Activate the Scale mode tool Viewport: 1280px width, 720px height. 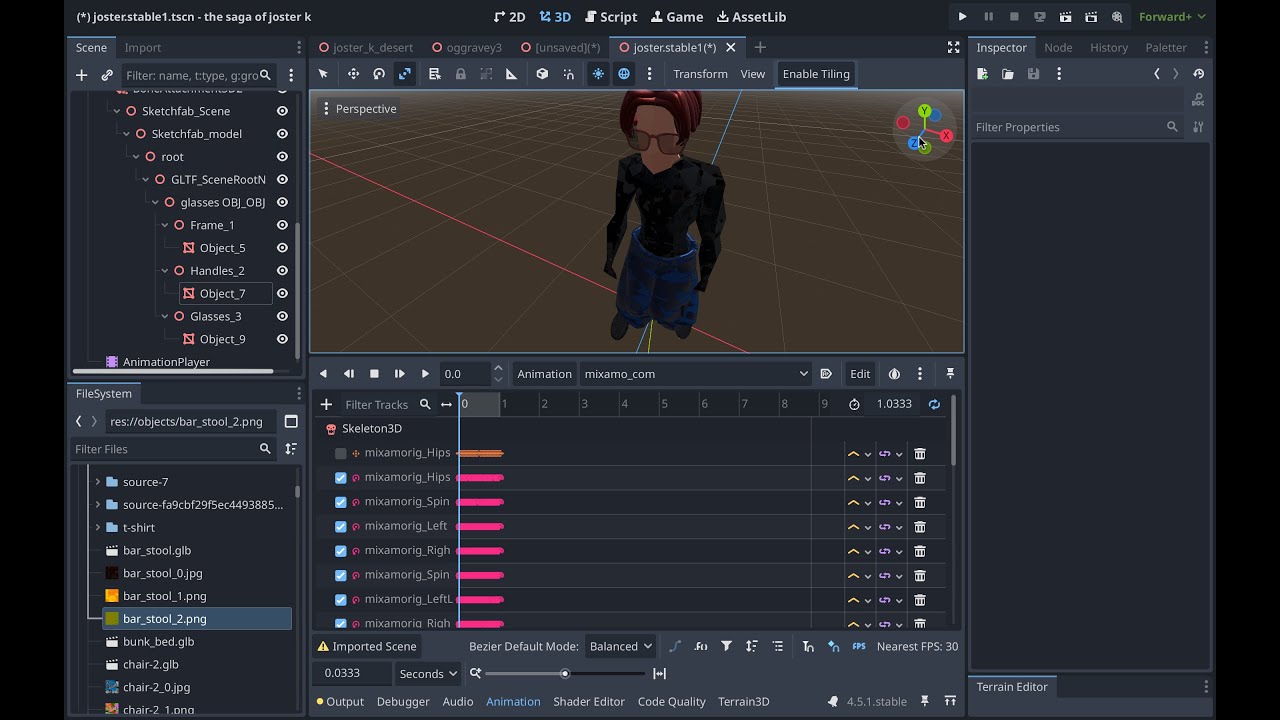point(405,74)
